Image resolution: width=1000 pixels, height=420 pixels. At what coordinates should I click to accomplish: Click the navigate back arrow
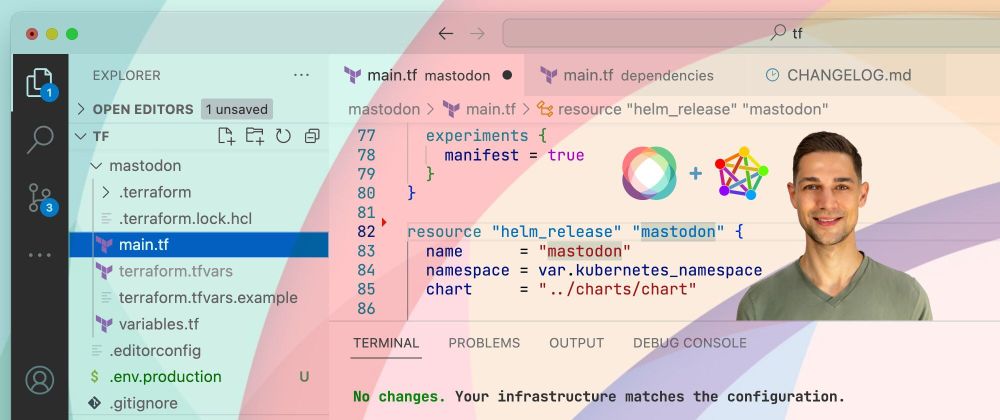coord(446,33)
